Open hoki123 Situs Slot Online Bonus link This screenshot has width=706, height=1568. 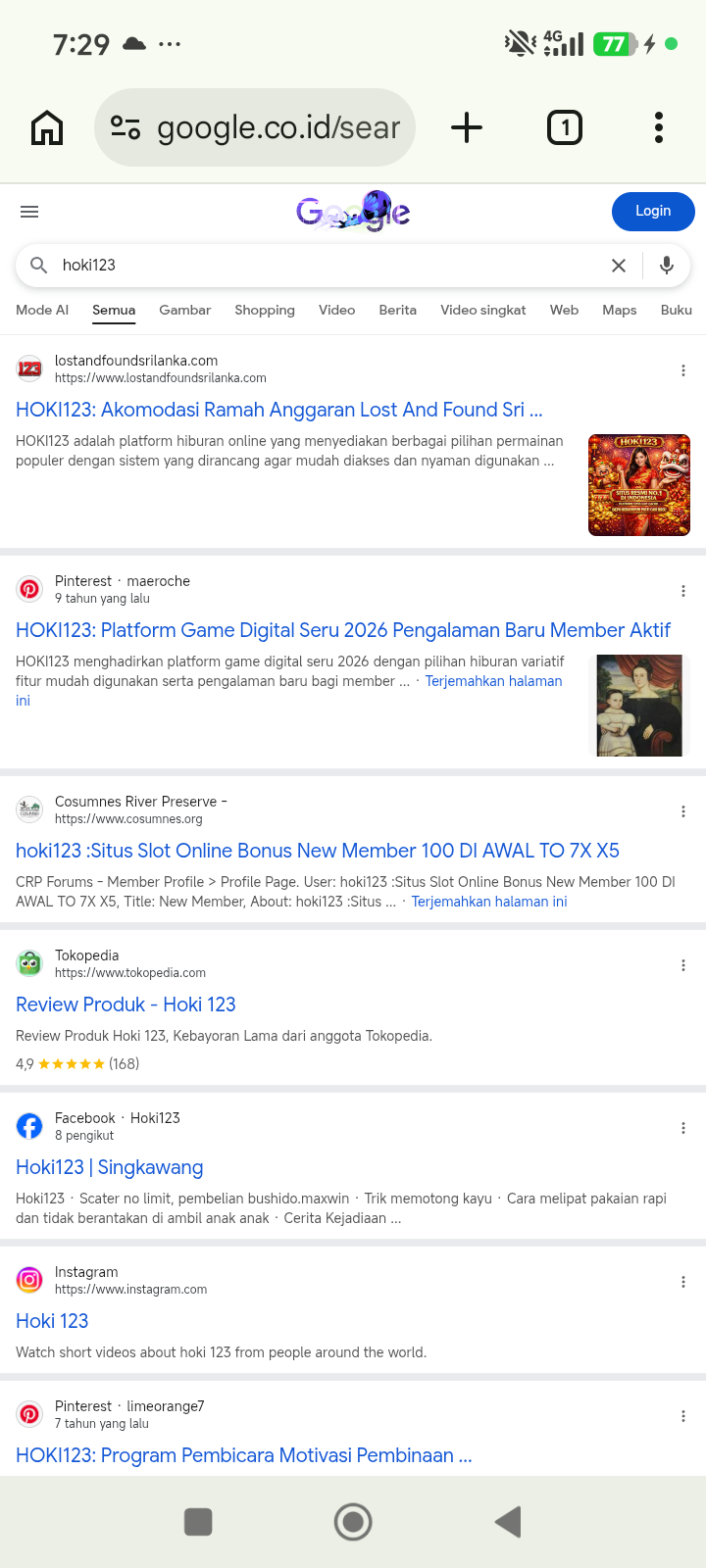(318, 851)
